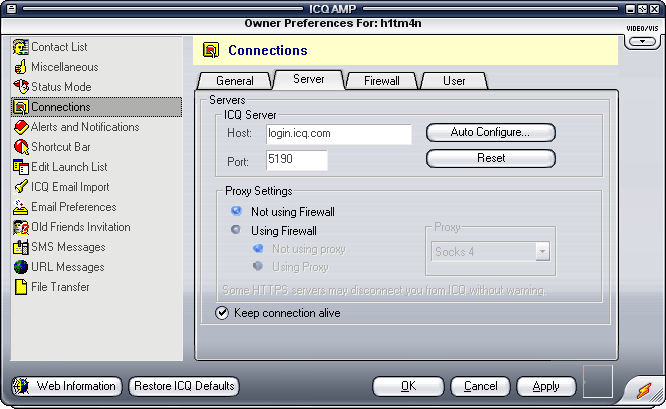Viewport: 666px width, 409px height.
Task: Click the File Transfer document icon
Action: coord(20,287)
